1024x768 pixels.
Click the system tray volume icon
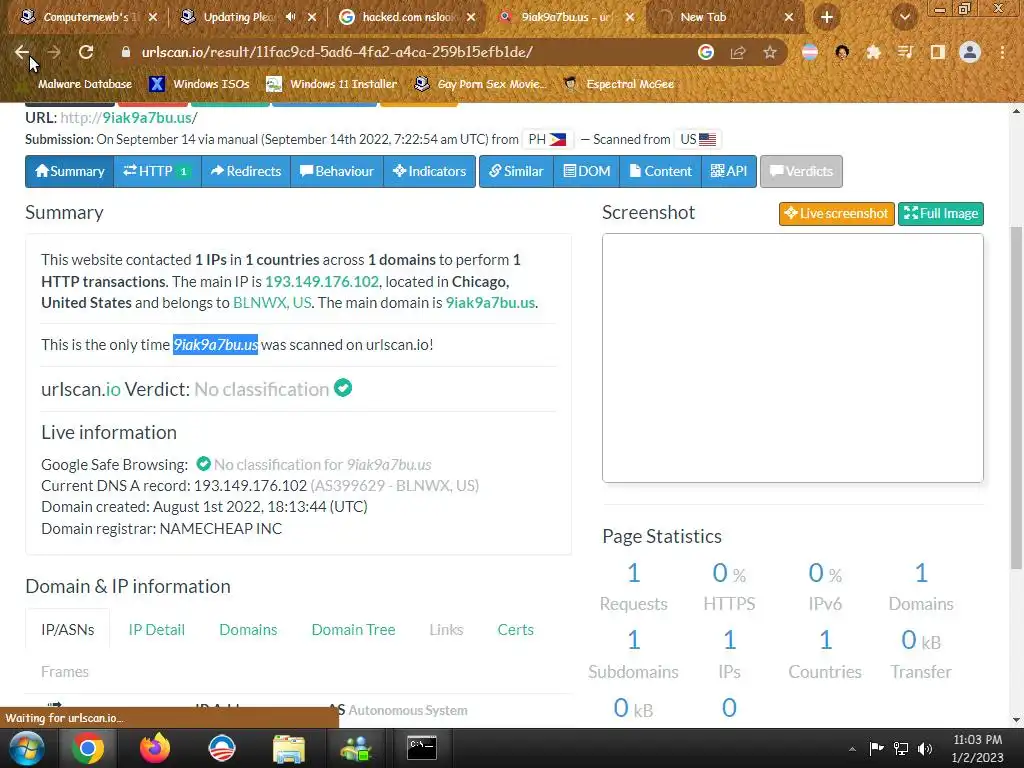click(x=925, y=748)
